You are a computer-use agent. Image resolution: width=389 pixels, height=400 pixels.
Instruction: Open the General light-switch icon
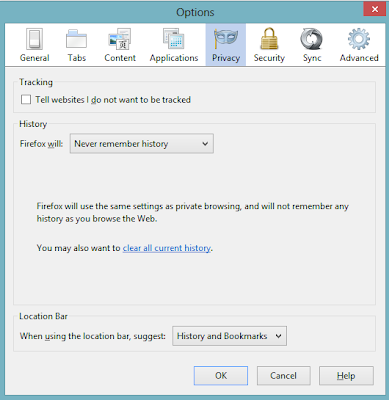(34, 39)
